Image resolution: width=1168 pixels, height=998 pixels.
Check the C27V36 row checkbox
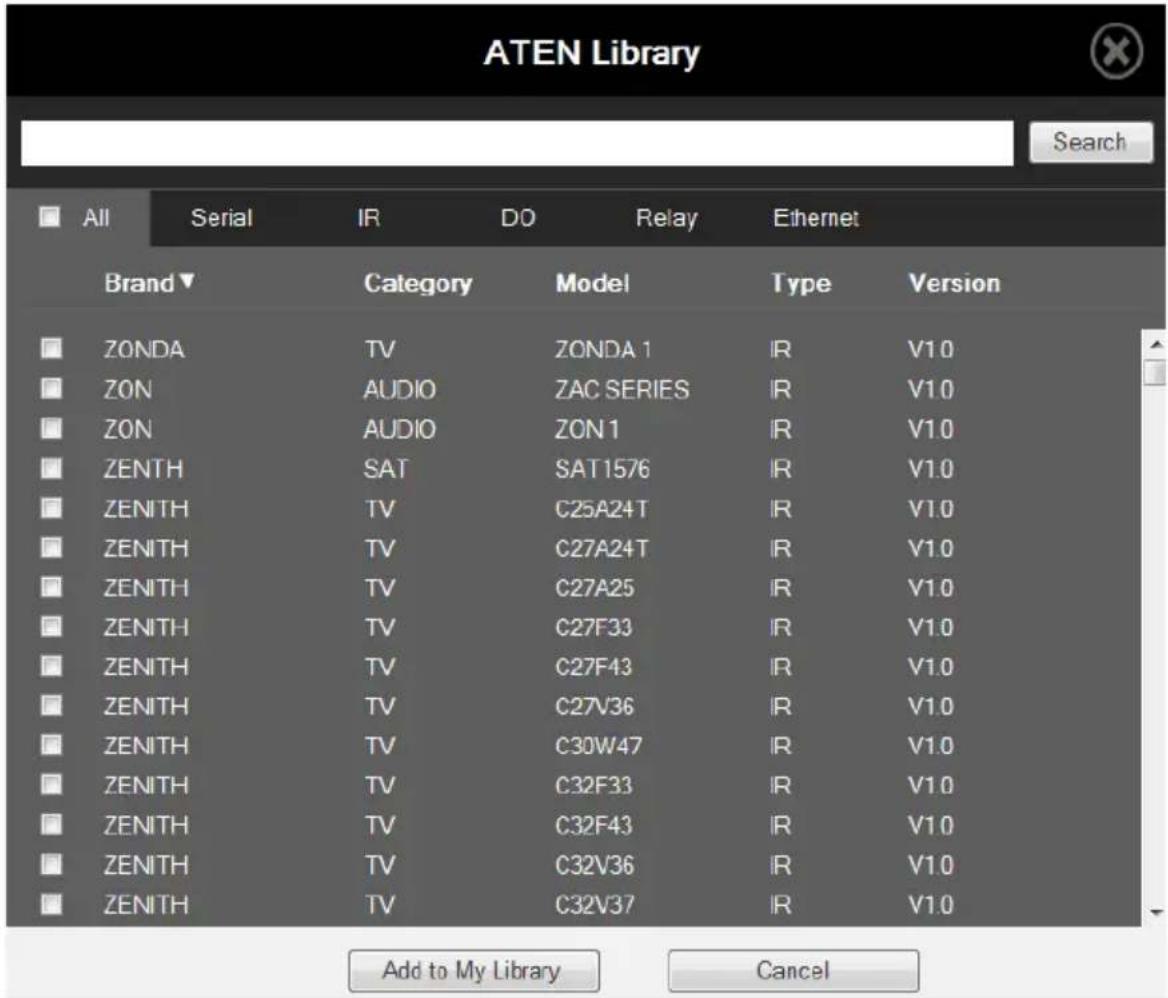pyautogui.click(x=51, y=705)
